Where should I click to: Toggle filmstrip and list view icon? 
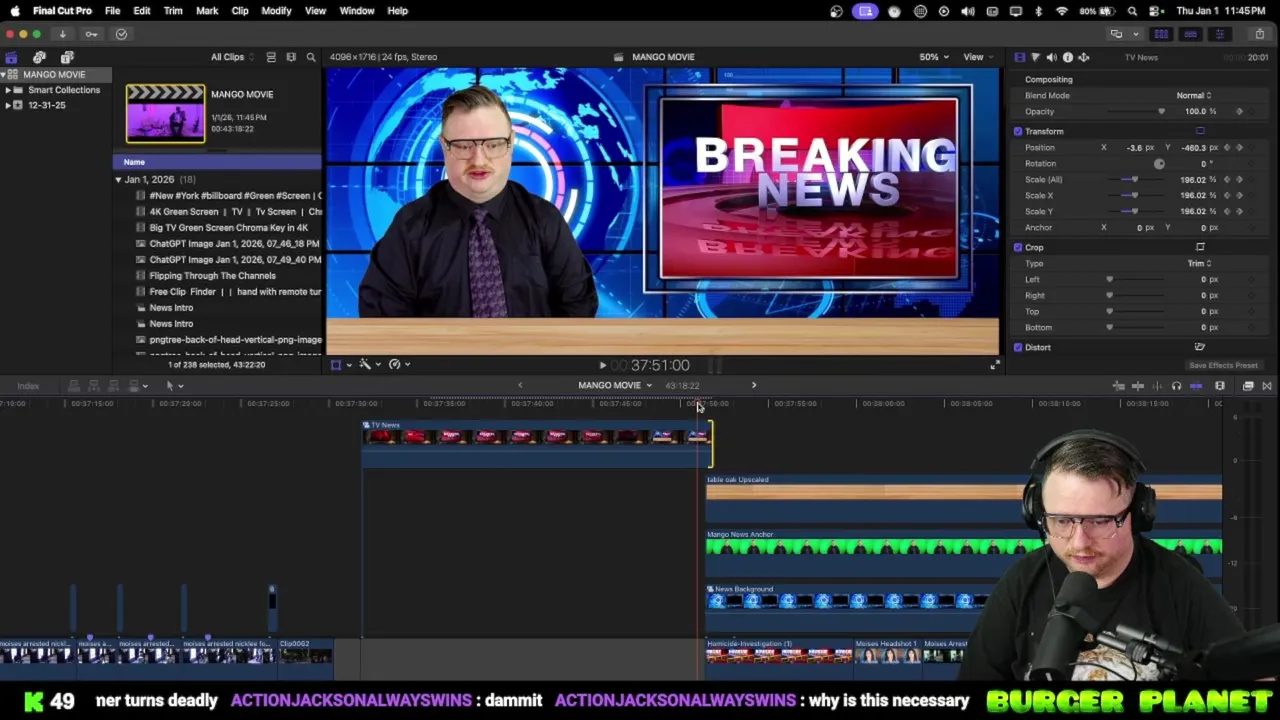[x=271, y=57]
